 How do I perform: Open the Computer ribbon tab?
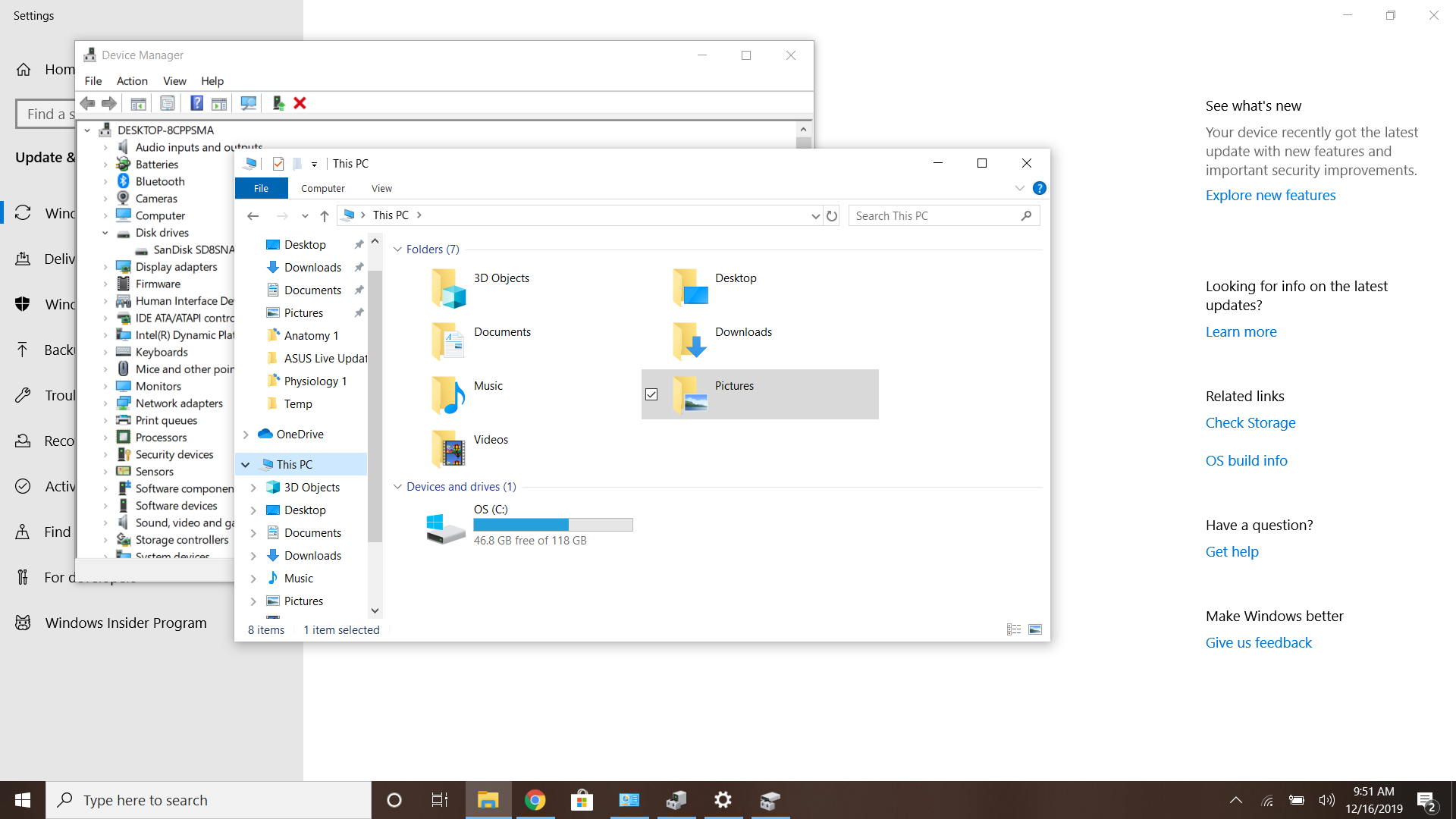(322, 188)
